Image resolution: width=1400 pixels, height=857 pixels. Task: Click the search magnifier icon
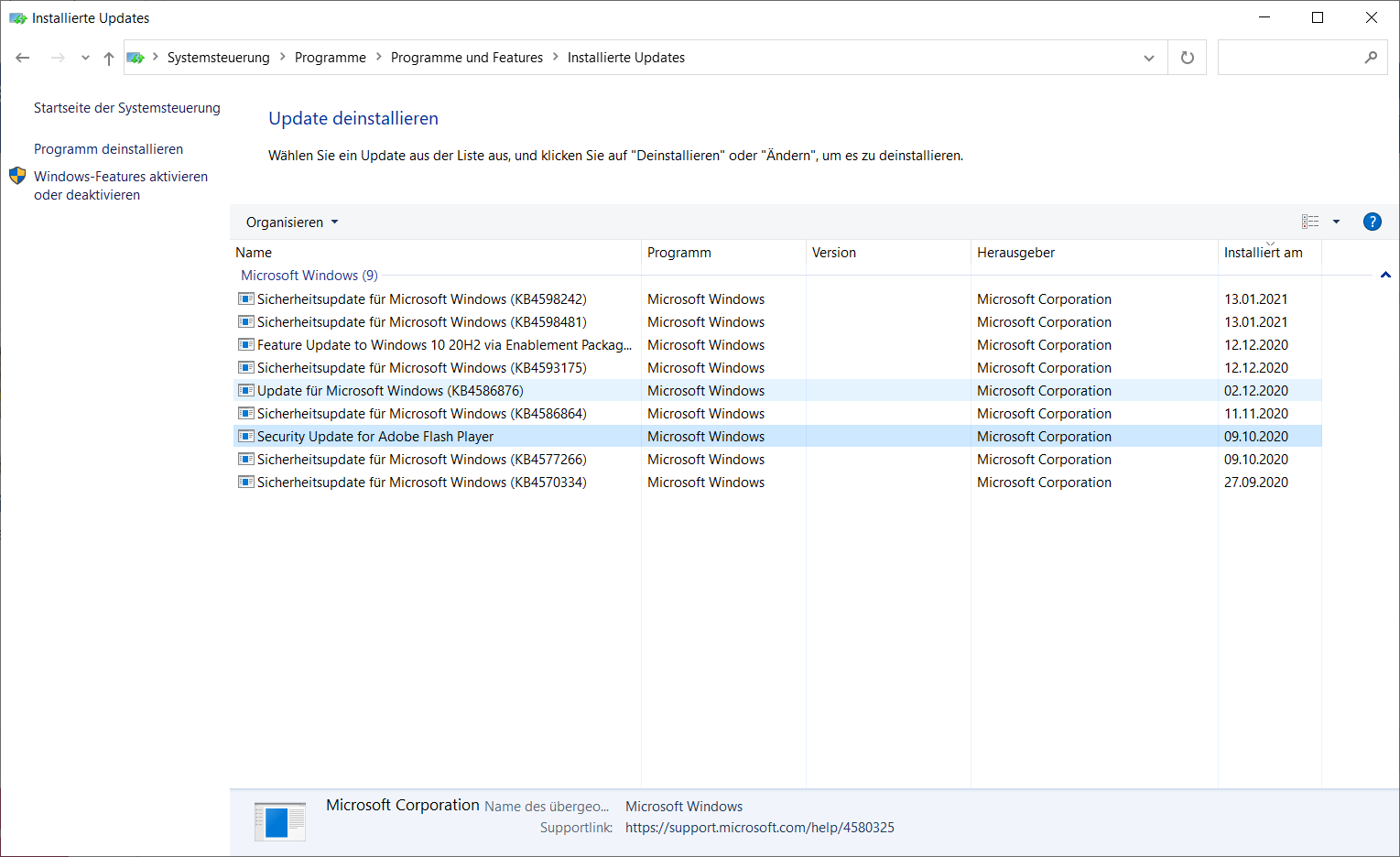(1371, 58)
